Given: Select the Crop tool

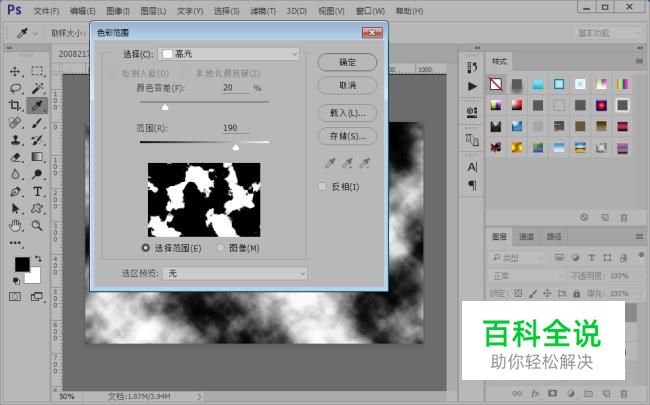Looking at the screenshot, I should tap(15, 105).
